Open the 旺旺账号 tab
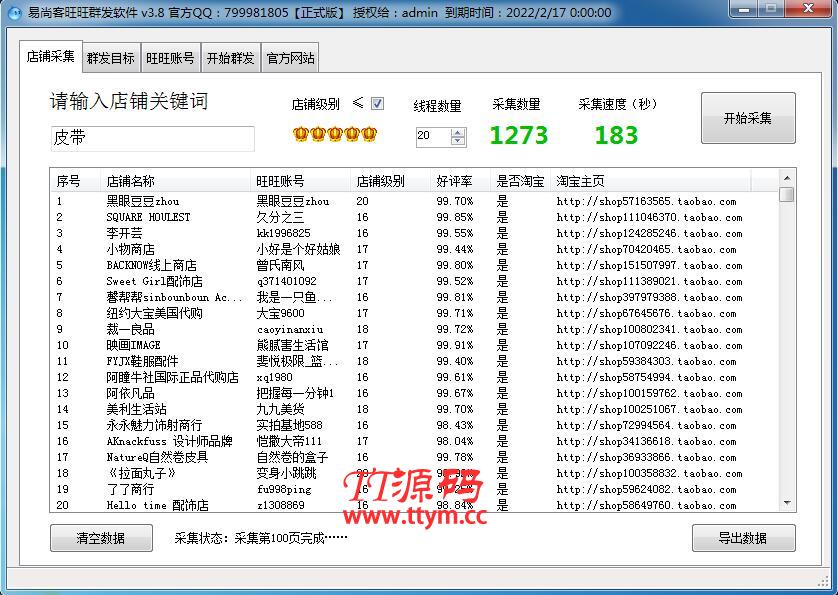838x595 pixels. (x=170, y=58)
